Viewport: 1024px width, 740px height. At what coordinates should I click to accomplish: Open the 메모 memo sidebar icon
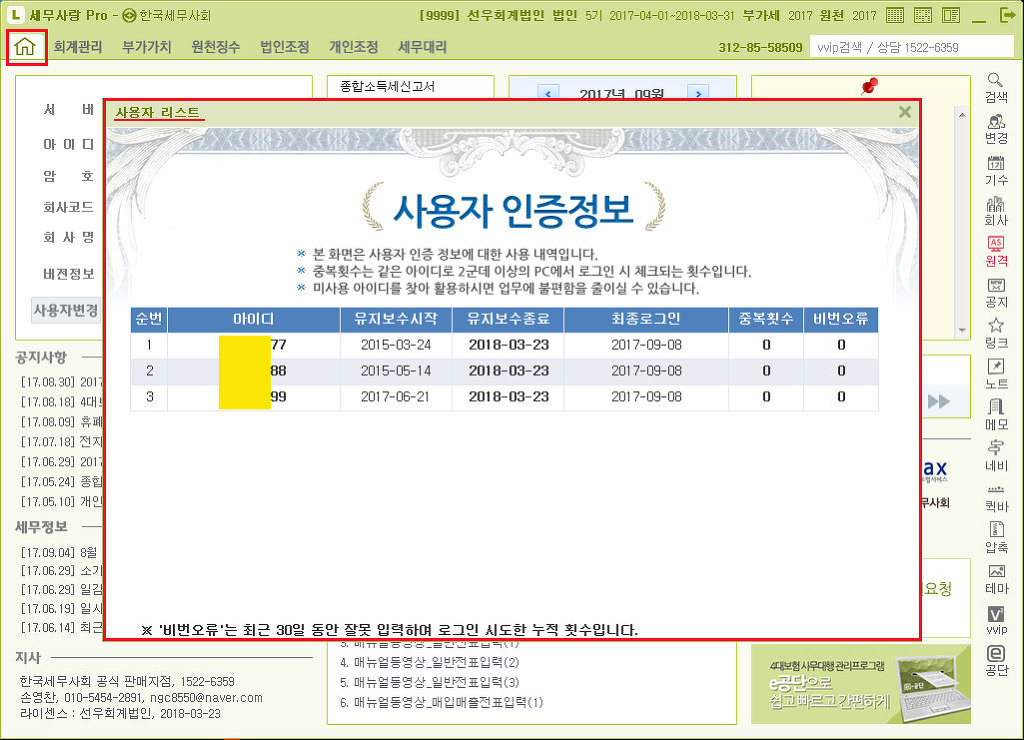996,415
